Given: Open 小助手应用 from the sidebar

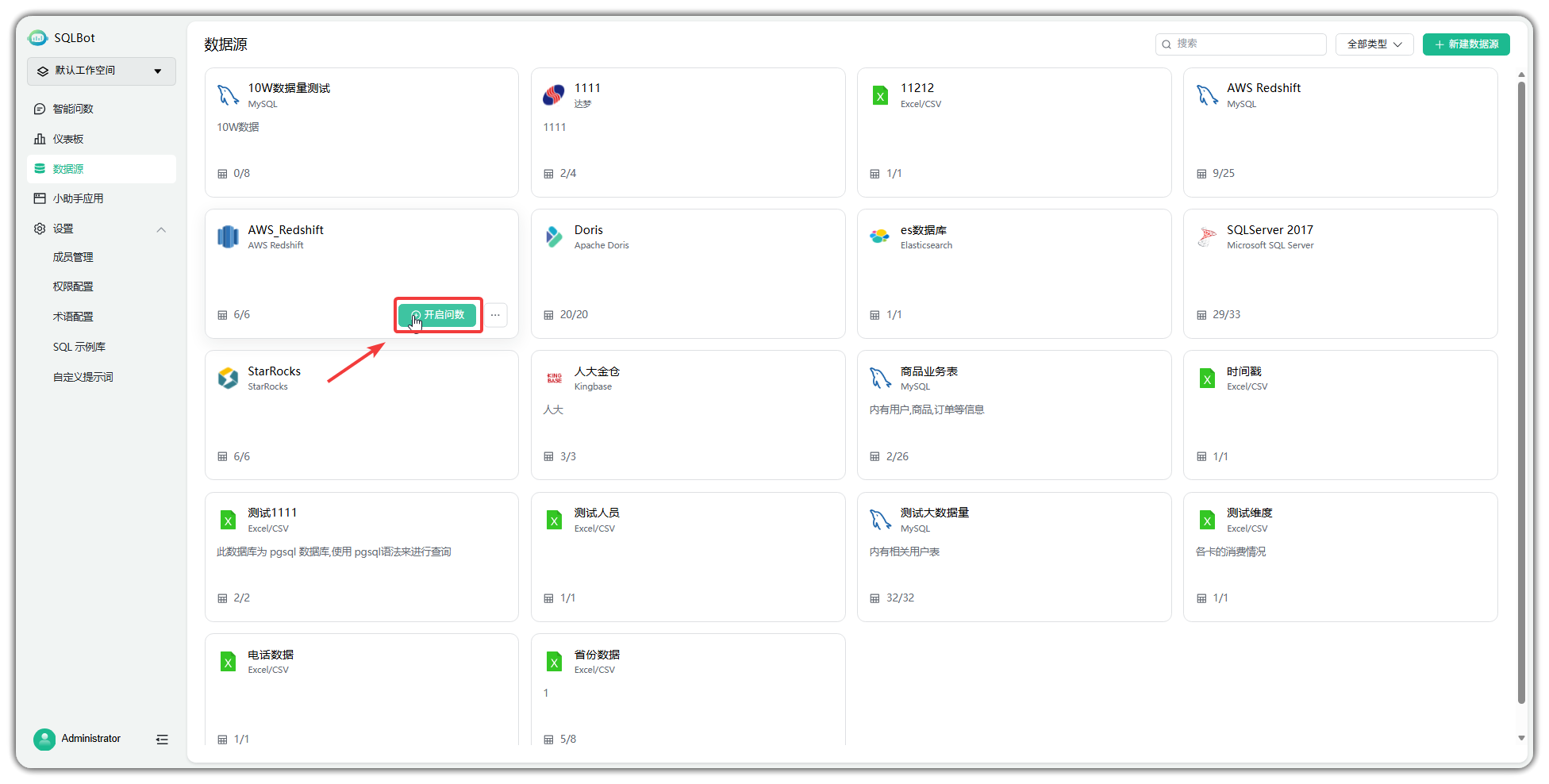Looking at the screenshot, I should 78,198.
